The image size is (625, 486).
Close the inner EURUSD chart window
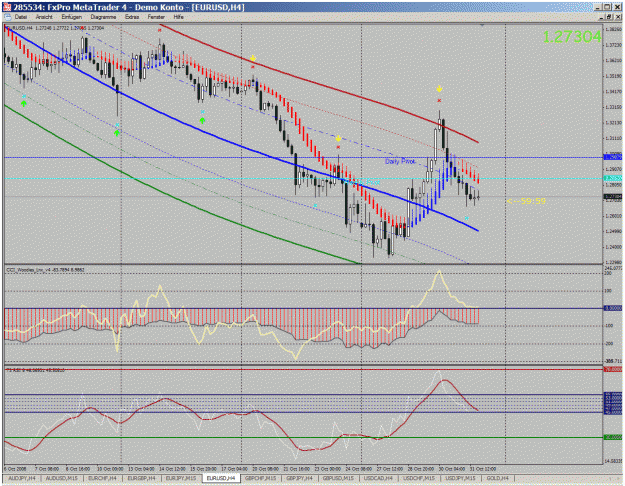coord(617,17)
